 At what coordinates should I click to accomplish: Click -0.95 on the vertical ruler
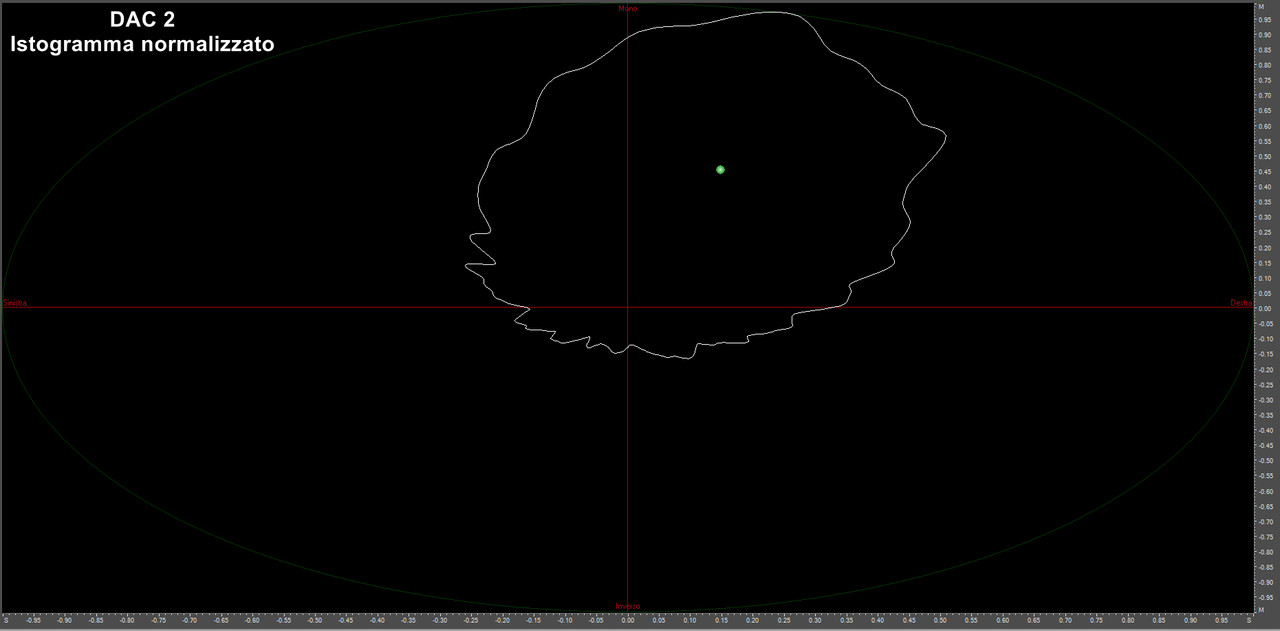[x=1265, y=598]
